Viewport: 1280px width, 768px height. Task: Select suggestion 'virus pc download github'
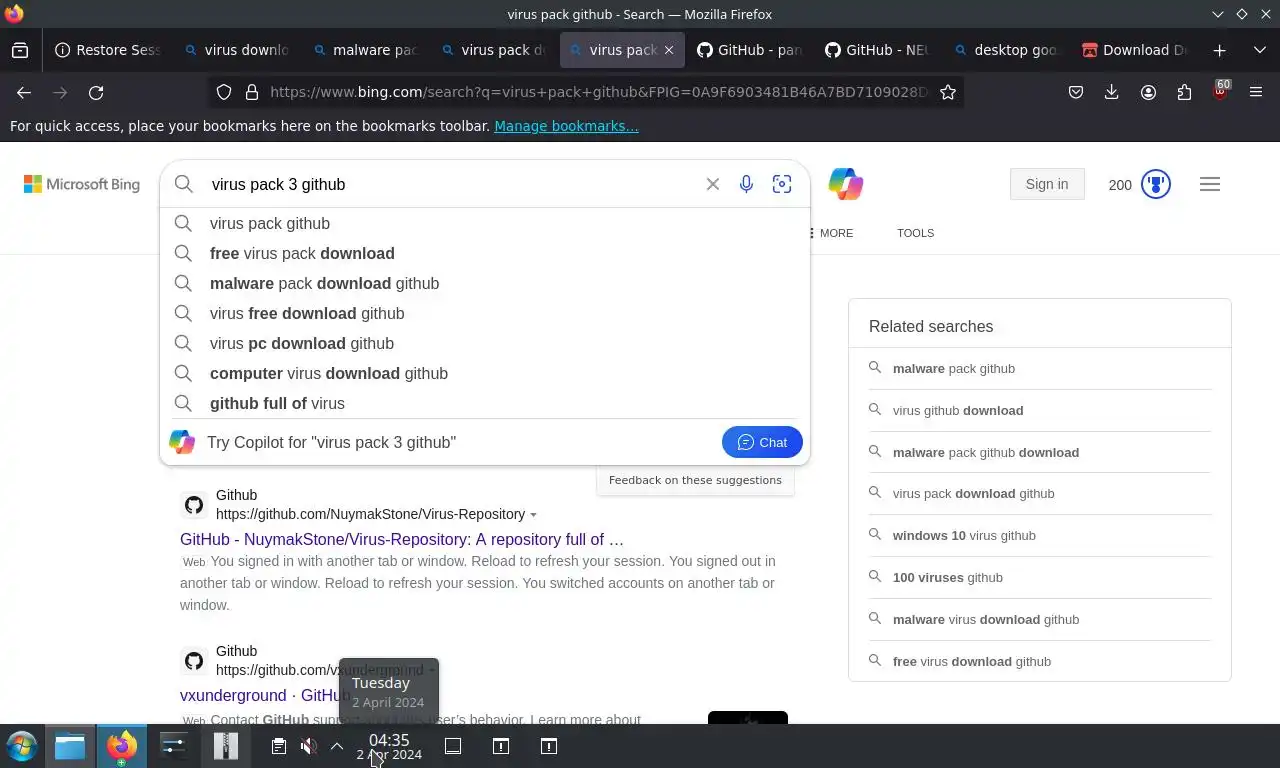coord(484,344)
